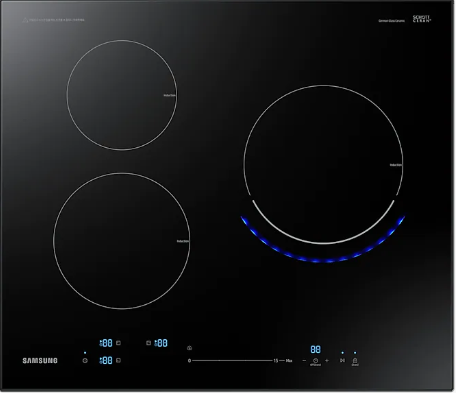Viewport: 456px width, 393px height.
Task: Click the Samsung logo
Action: tap(40, 361)
